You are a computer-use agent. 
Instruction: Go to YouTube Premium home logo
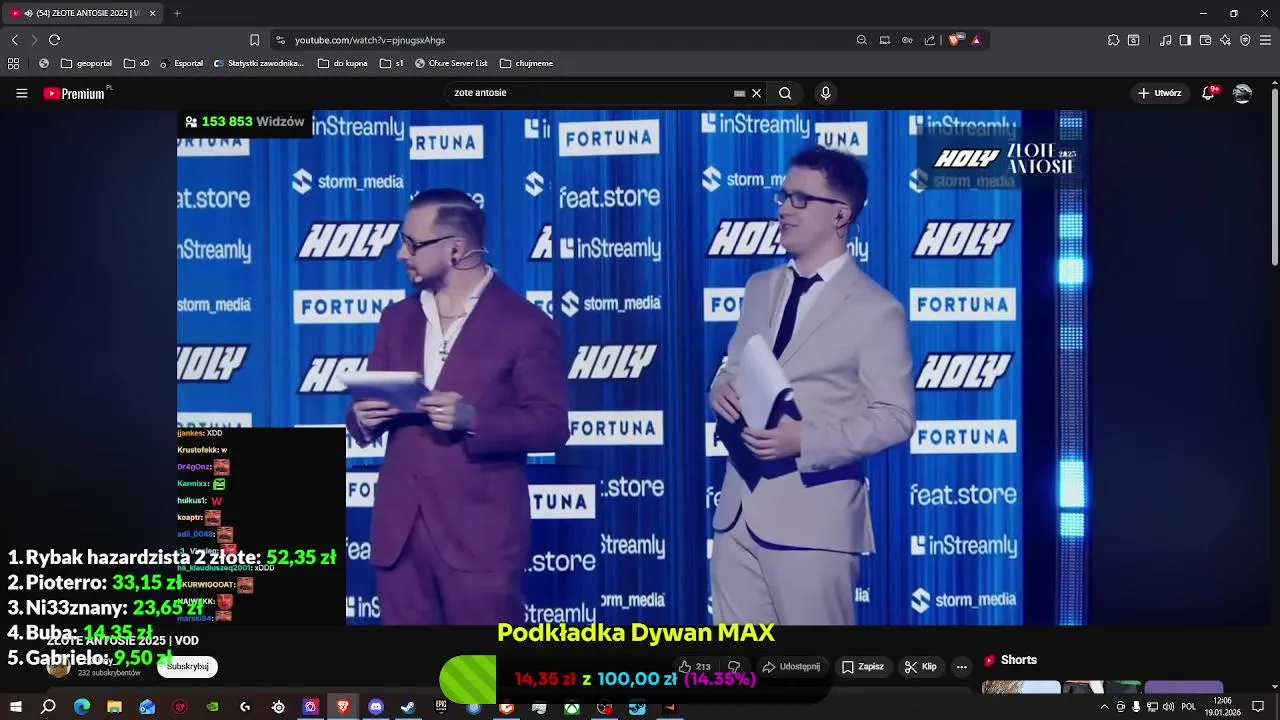[x=74, y=93]
